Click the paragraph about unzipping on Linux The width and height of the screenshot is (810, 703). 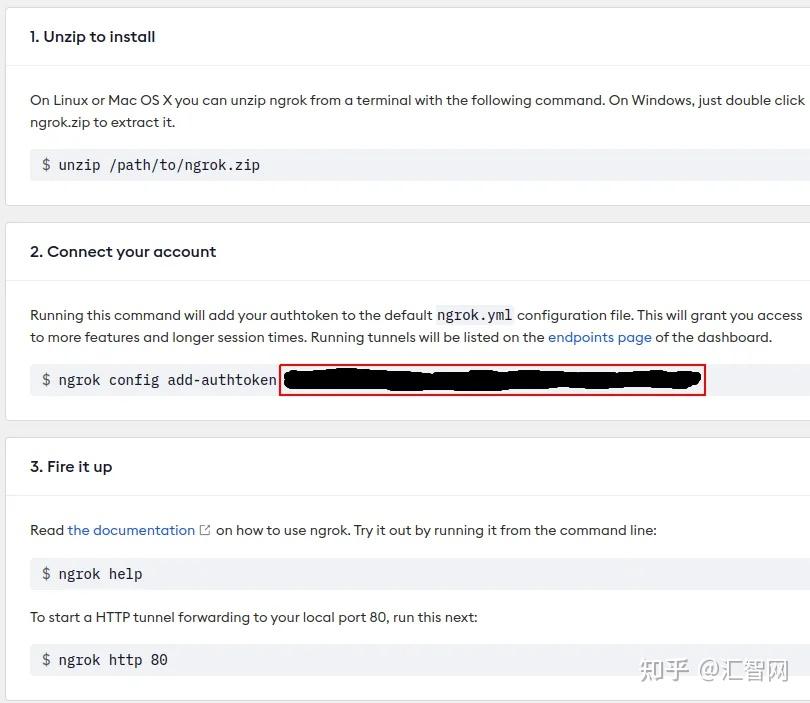[x=417, y=111]
